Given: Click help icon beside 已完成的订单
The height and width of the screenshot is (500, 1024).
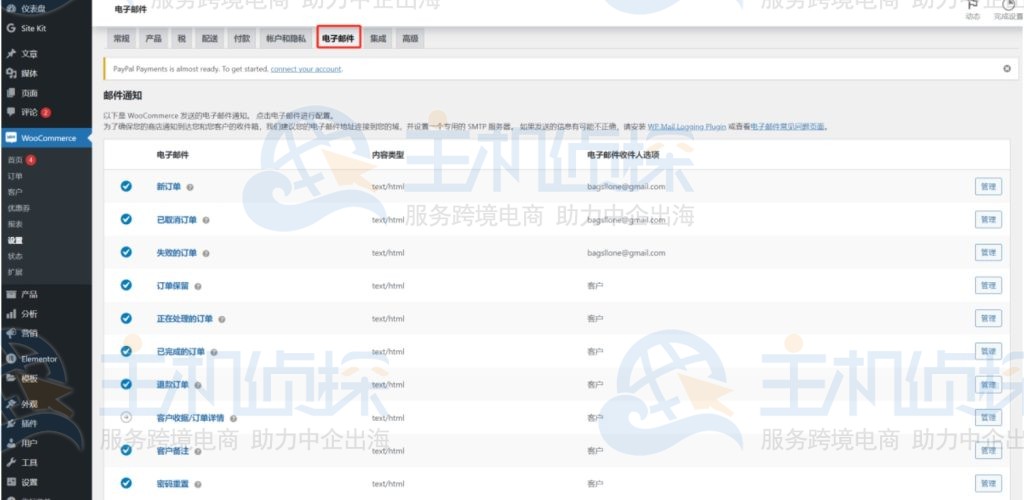Looking at the screenshot, I should tap(214, 352).
